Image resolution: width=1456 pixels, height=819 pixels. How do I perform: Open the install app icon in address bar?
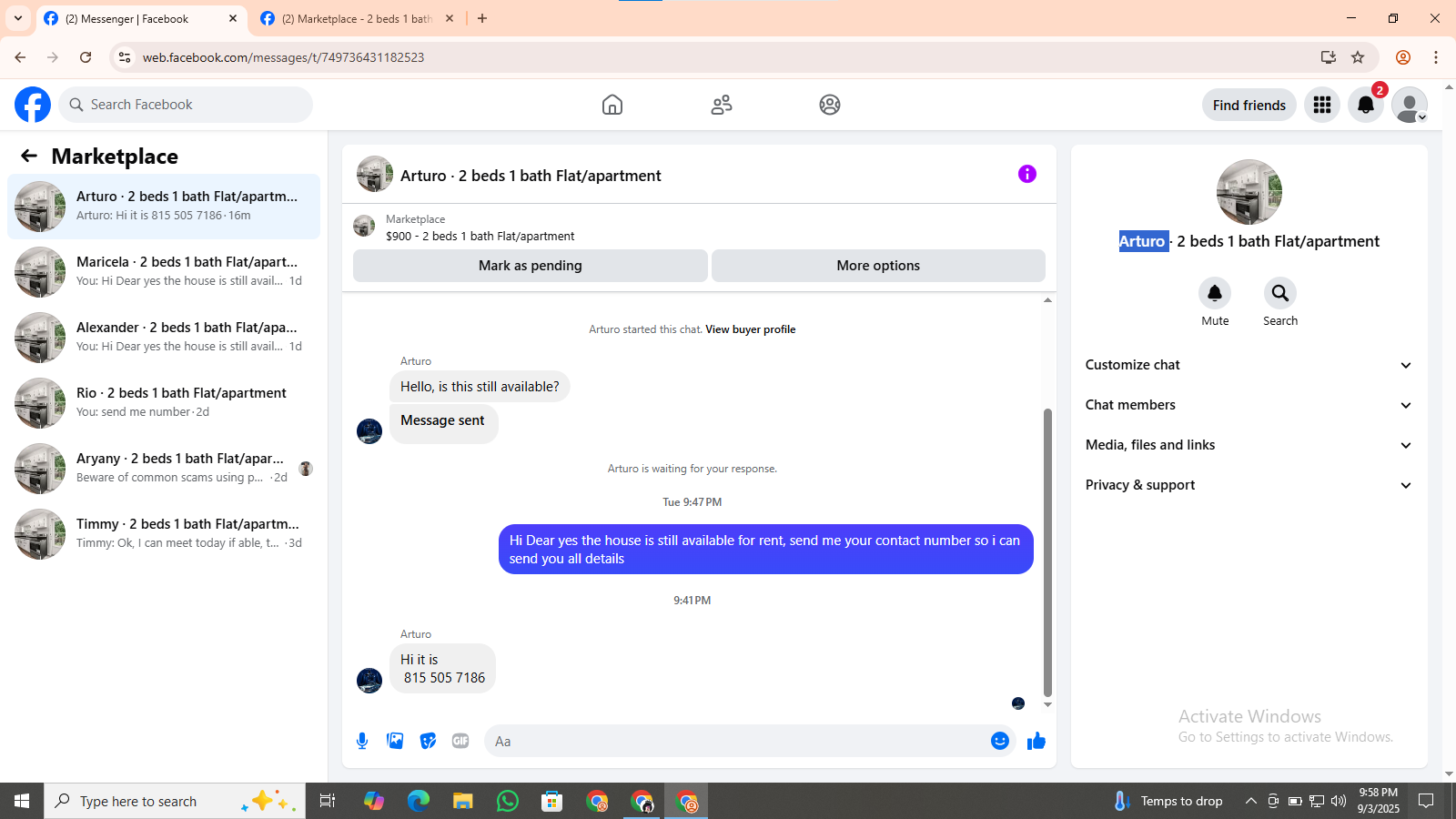pyautogui.click(x=1329, y=57)
